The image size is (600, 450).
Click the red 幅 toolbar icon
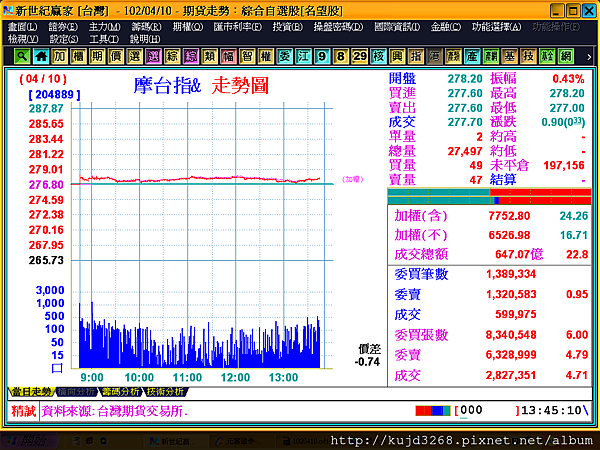coord(228,56)
